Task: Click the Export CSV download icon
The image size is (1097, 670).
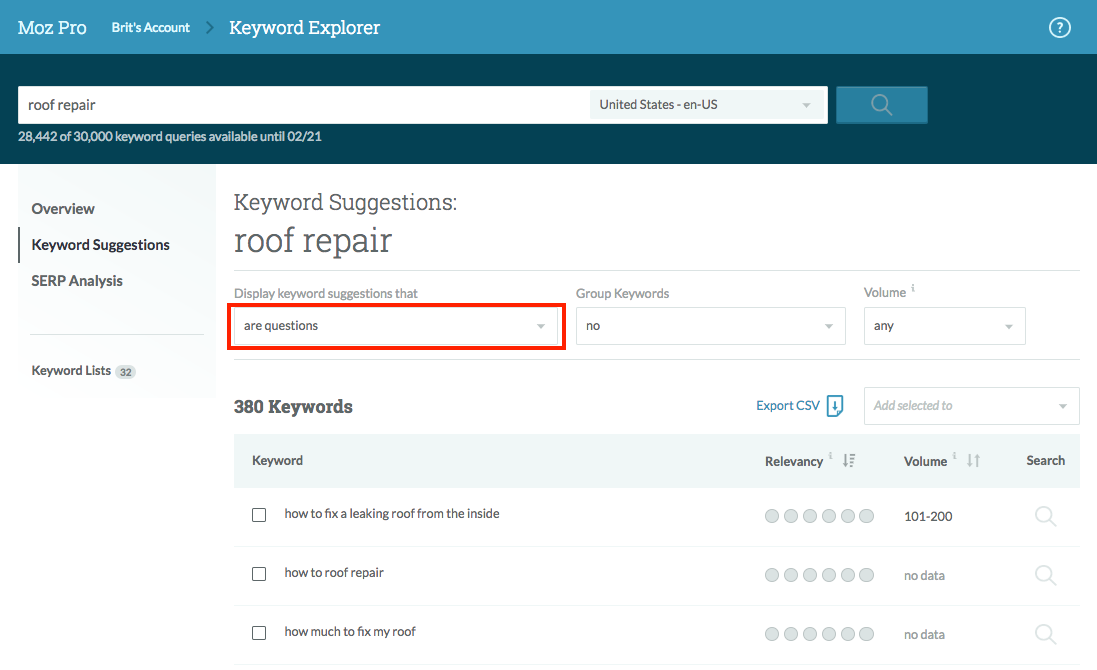Action: [x=835, y=406]
